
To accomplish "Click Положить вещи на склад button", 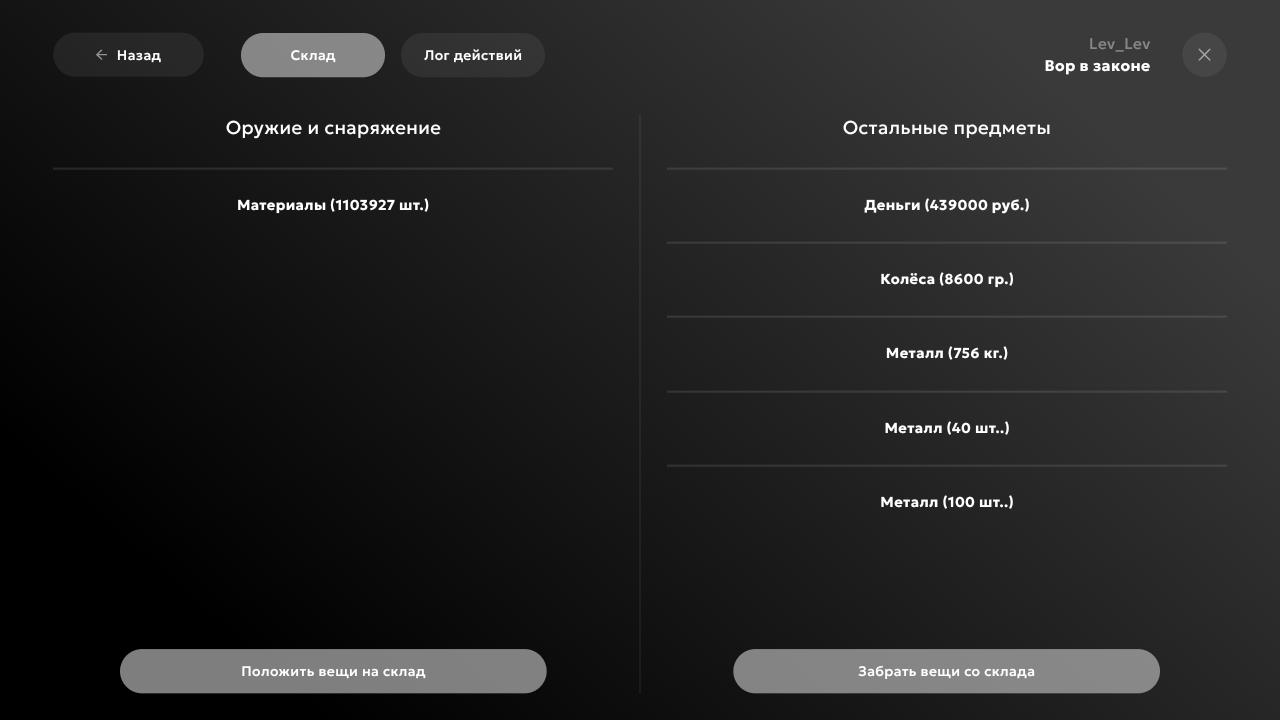I will point(333,671).
